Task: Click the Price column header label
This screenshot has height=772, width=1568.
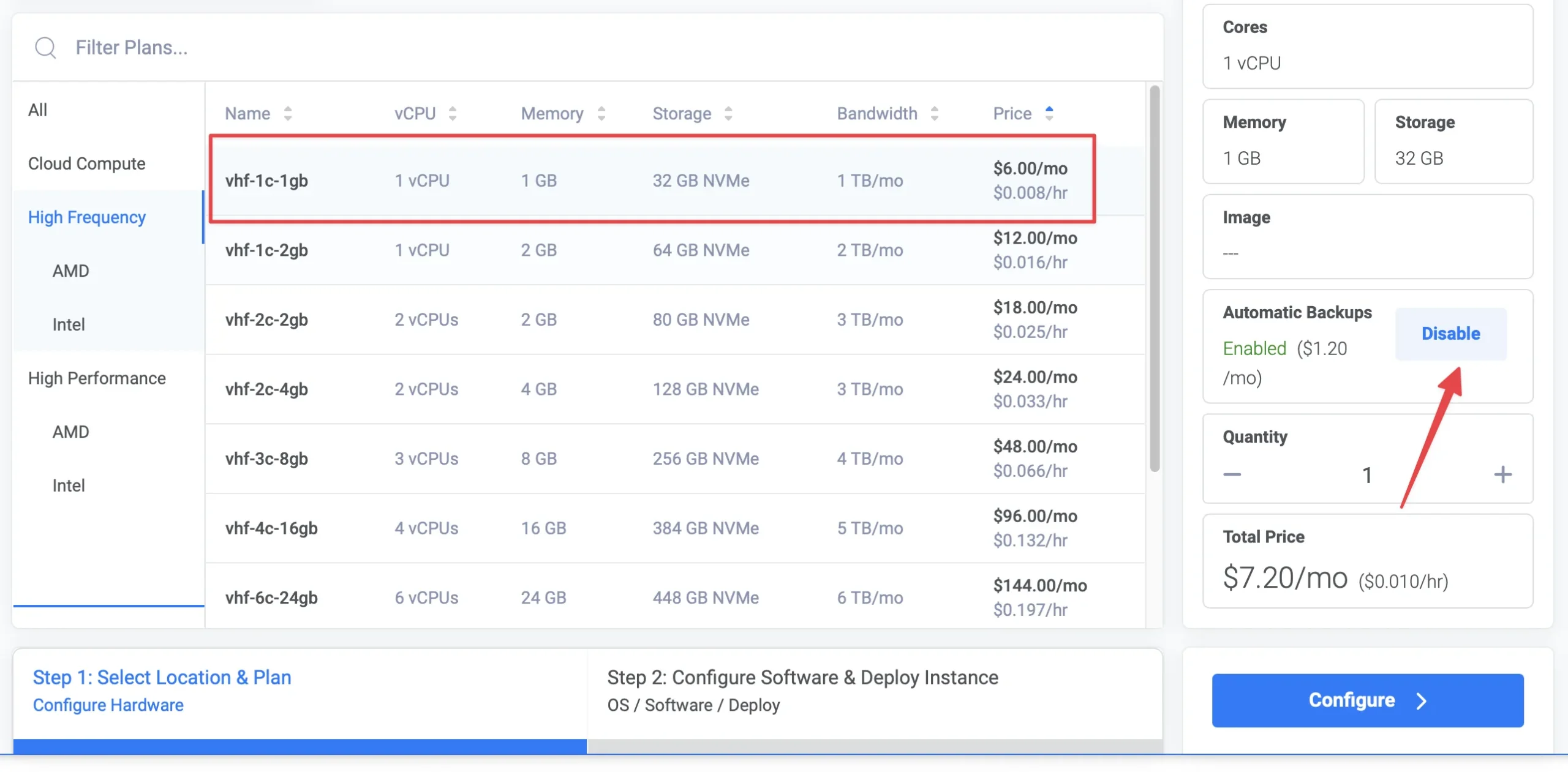Action: click(1012, 113)
